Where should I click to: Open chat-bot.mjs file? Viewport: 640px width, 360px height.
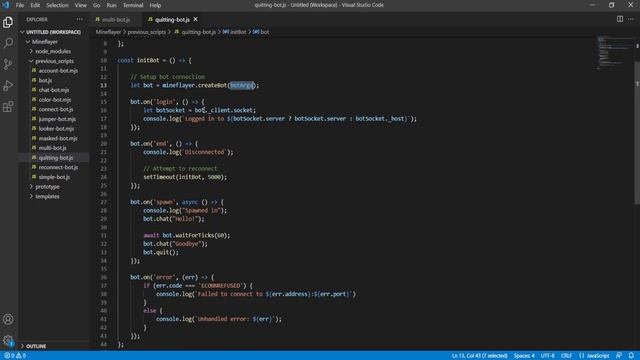click(x=53, y=90)
